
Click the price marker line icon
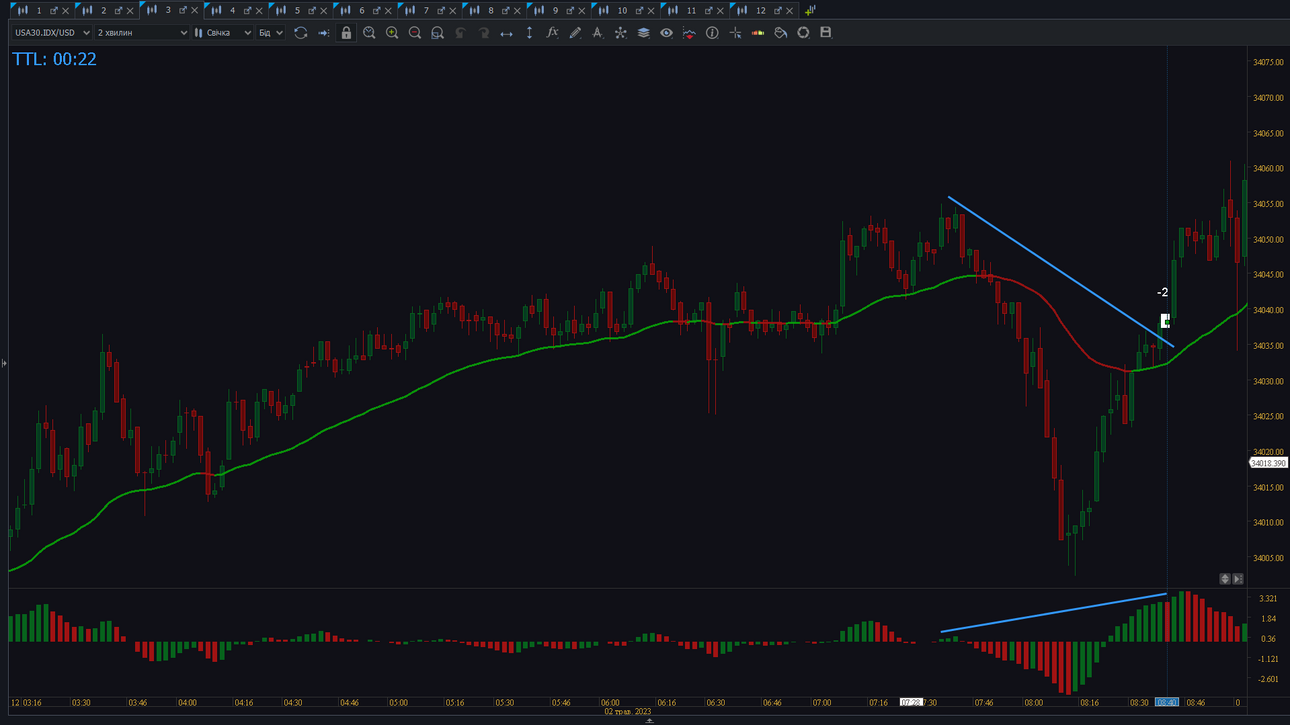689,33
